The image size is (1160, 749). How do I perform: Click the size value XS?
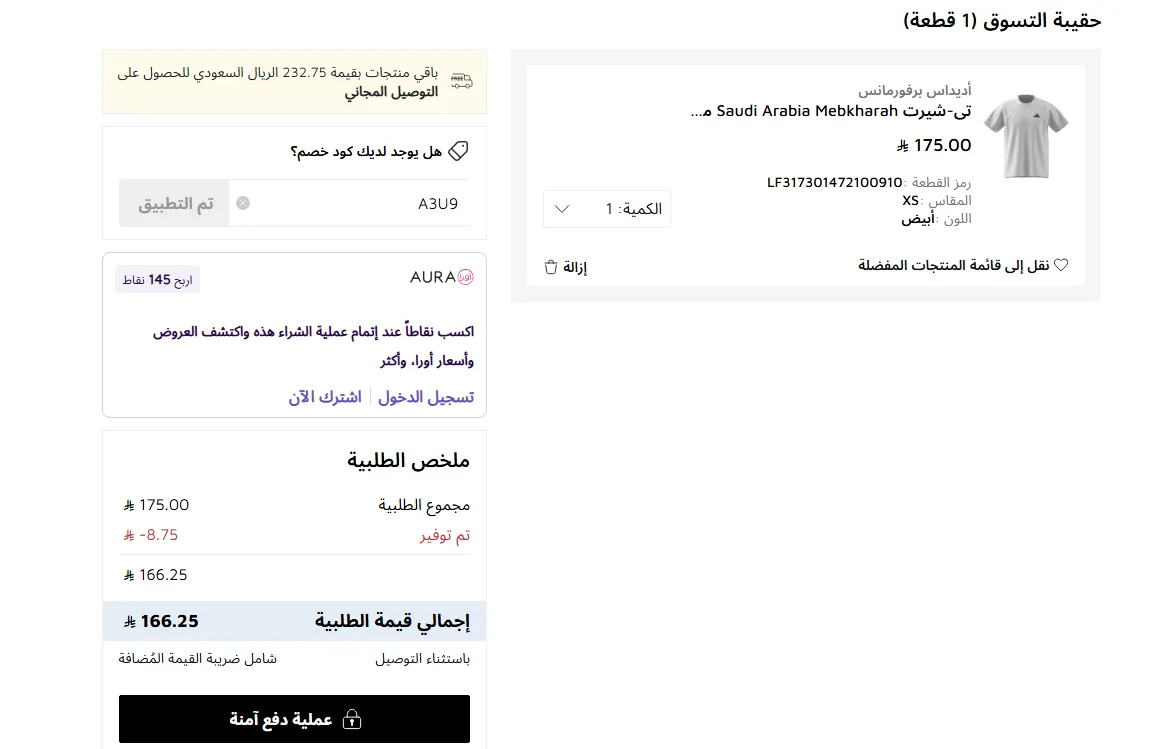pos(911,201)
